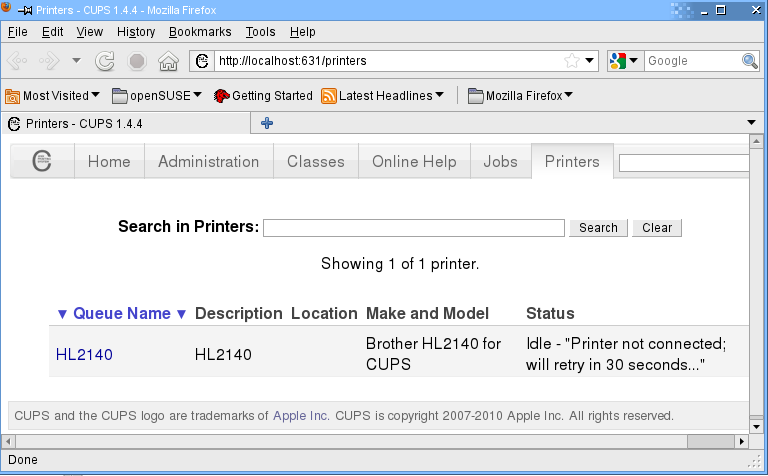
Task: Click the Forward navigation arrow
Action: [x=49, y=61]
